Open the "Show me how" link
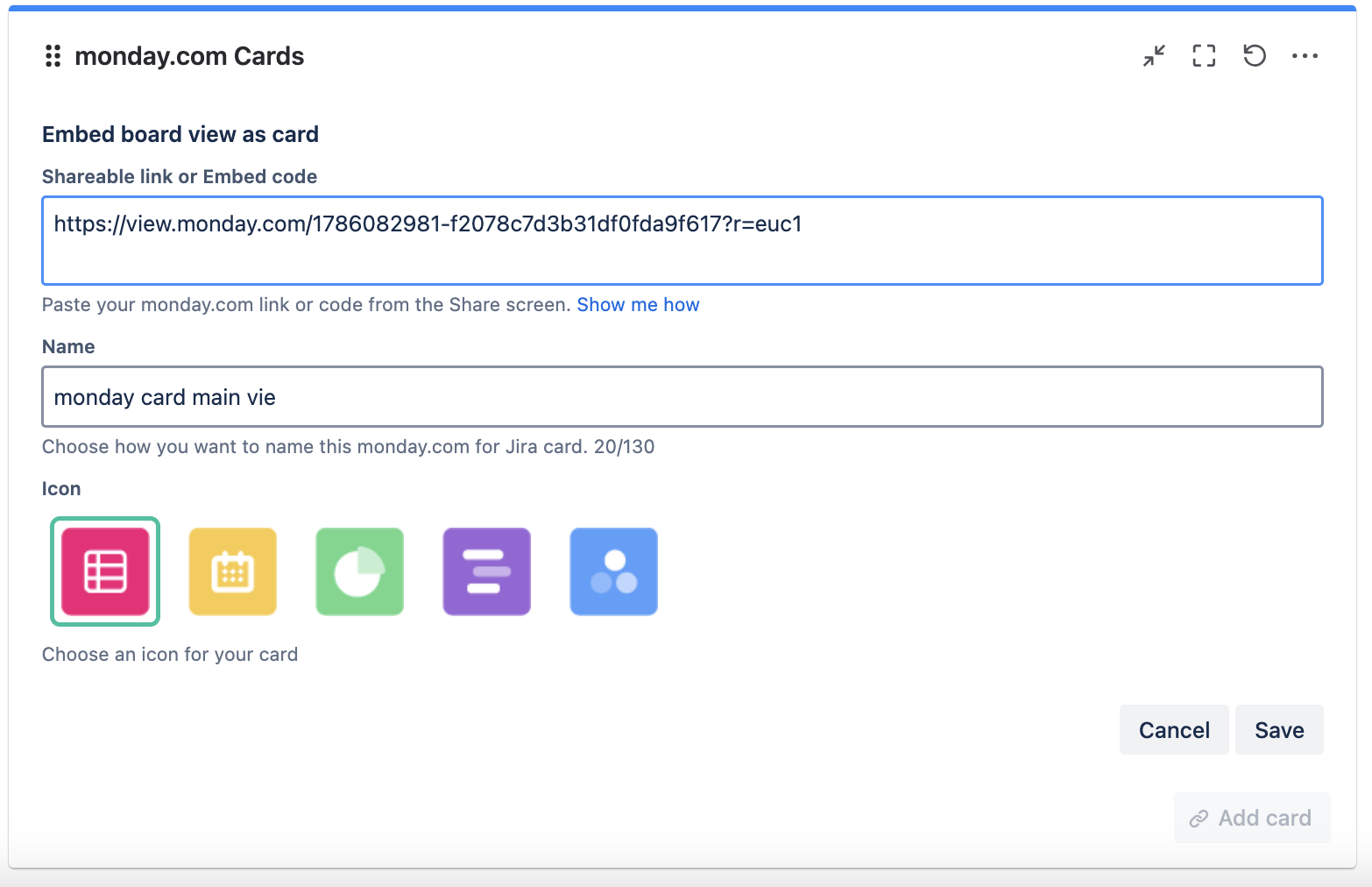The height and width of the screenshot is (887, 1372). (638, 305)
